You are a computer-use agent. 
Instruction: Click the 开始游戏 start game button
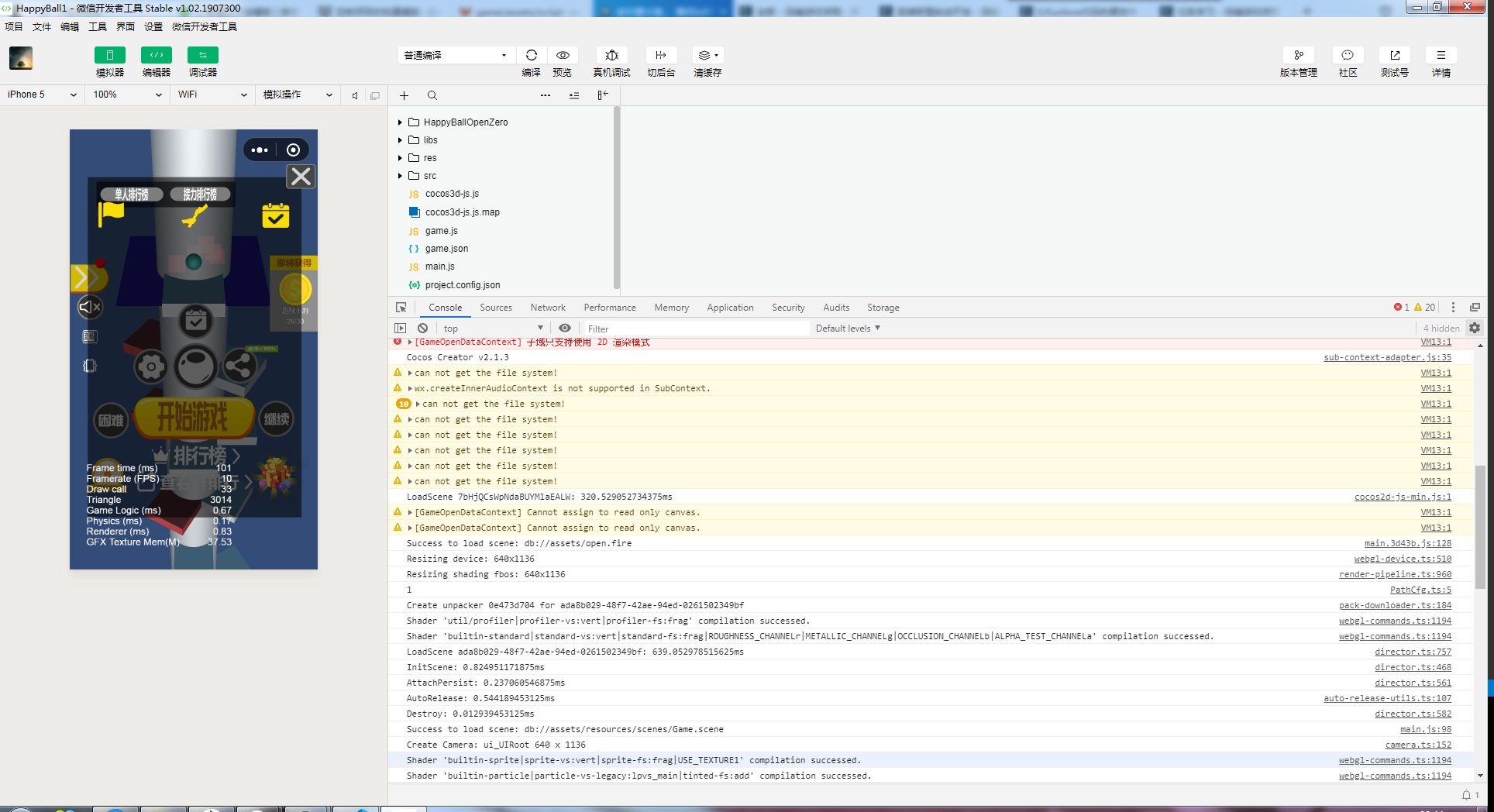[194, 418]
